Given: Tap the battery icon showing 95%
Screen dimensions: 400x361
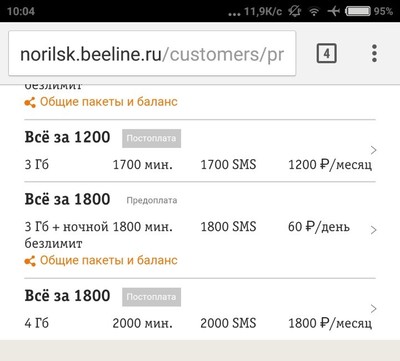Looking at the screenshot, I should point(358,11).
